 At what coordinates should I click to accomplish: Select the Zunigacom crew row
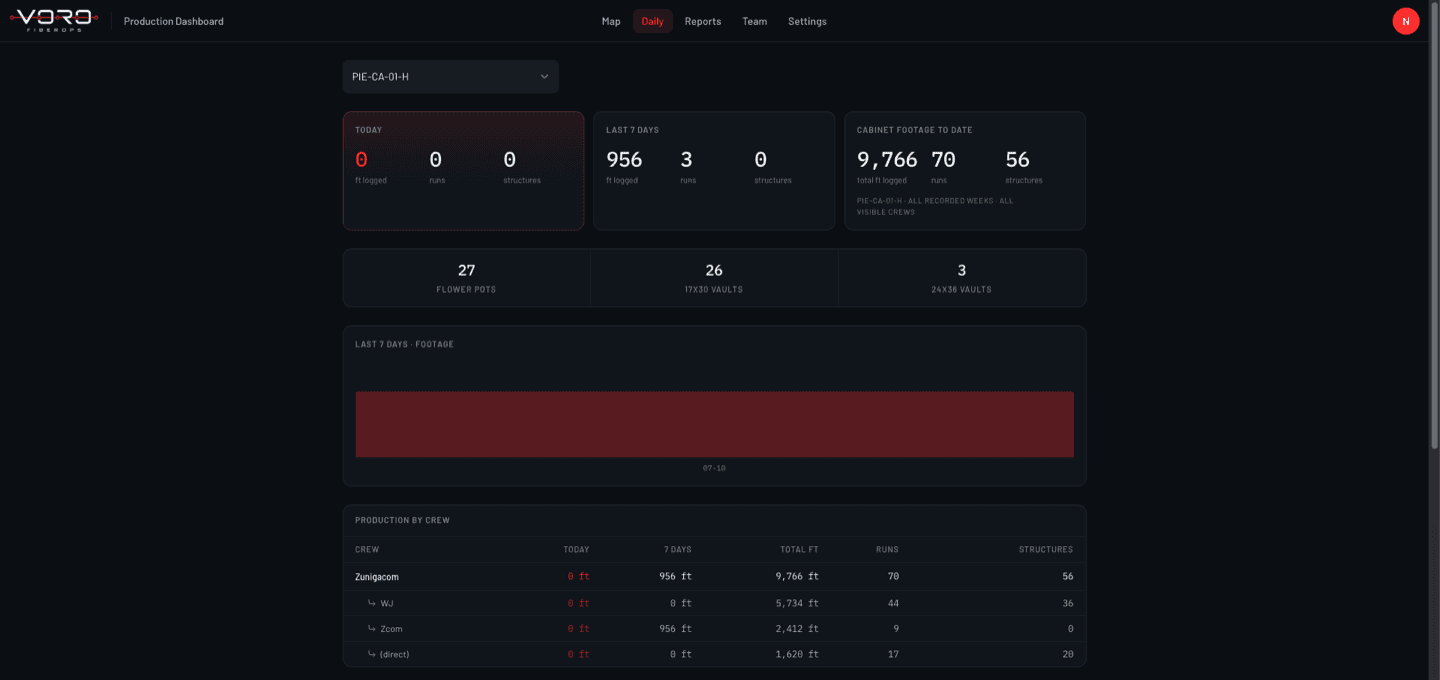(714, 576)
